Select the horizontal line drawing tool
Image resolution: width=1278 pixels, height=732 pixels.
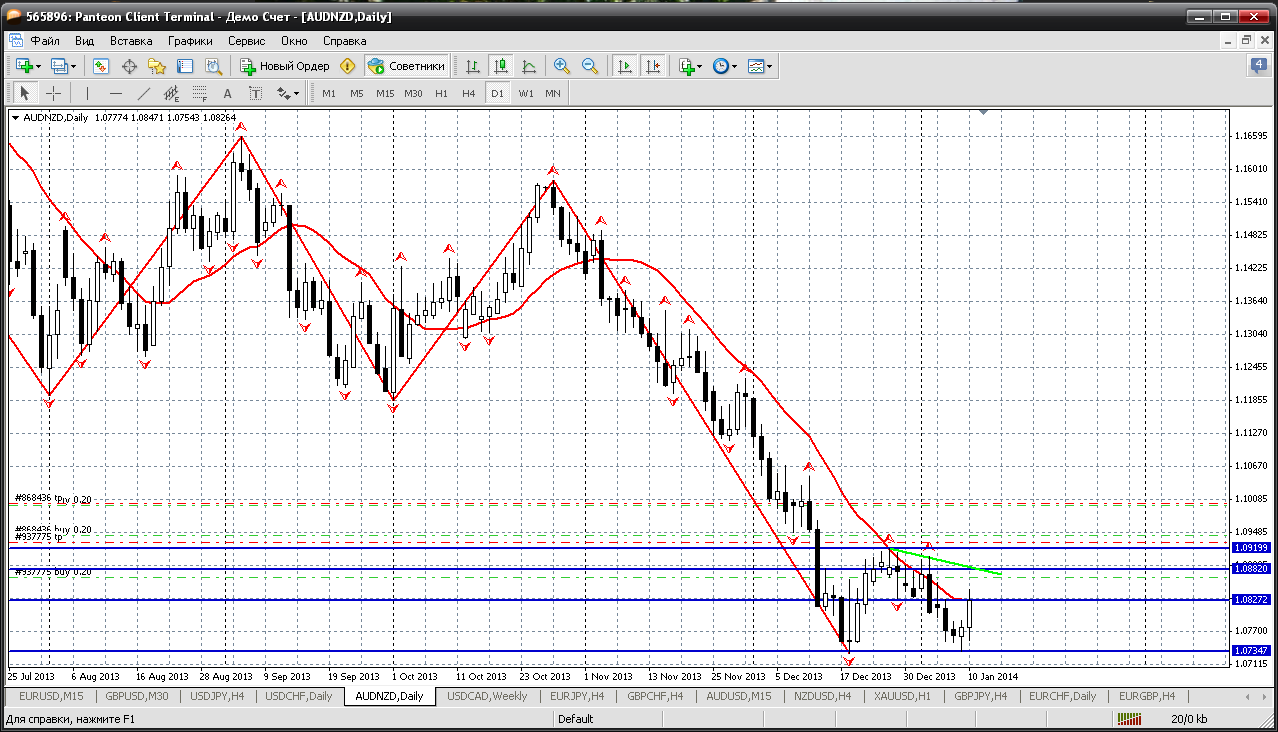click(116, 93)
